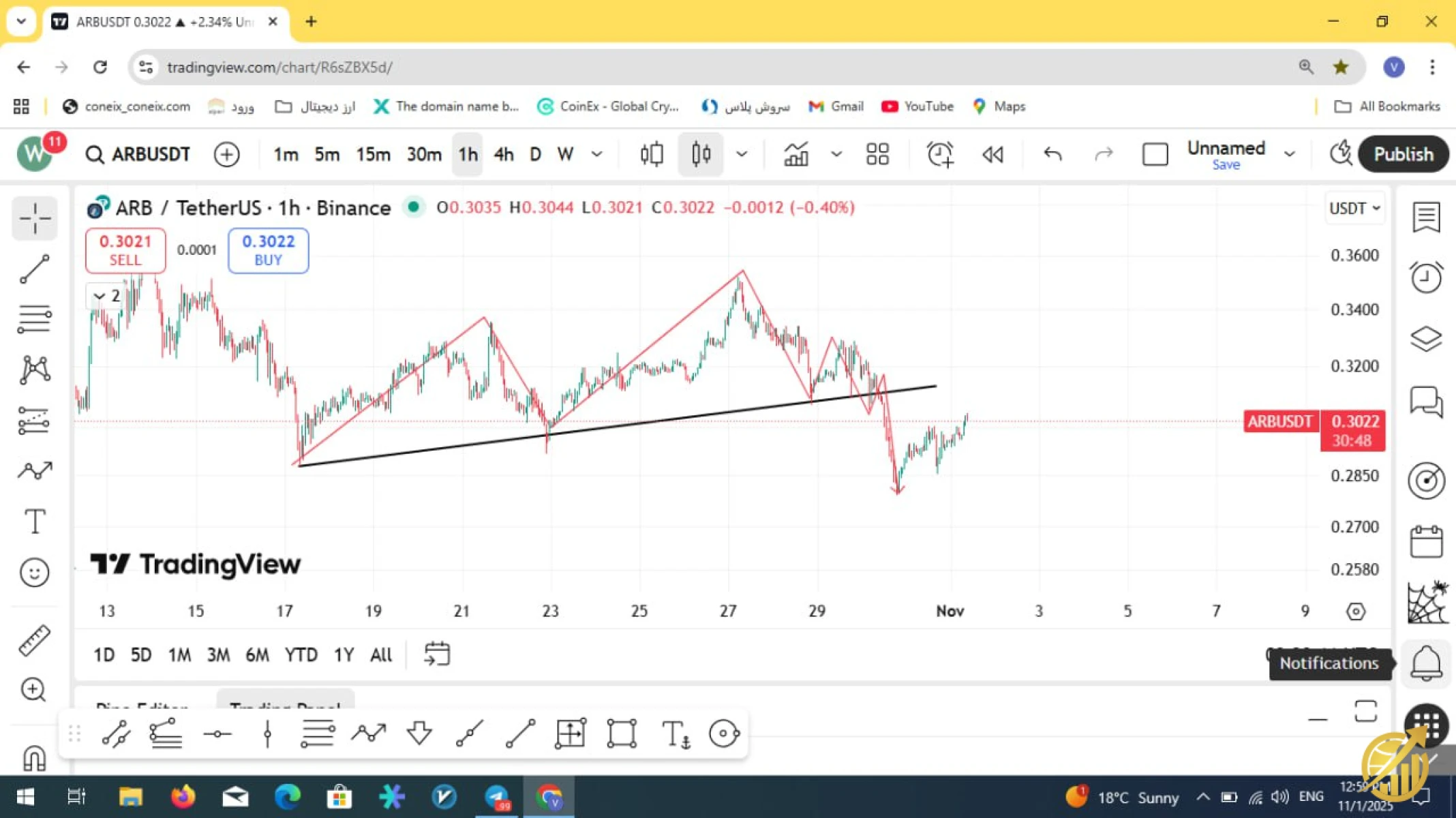1456x818 pixels.
Task: Select the crosshair cursor tool
Action: coord(35,219)
